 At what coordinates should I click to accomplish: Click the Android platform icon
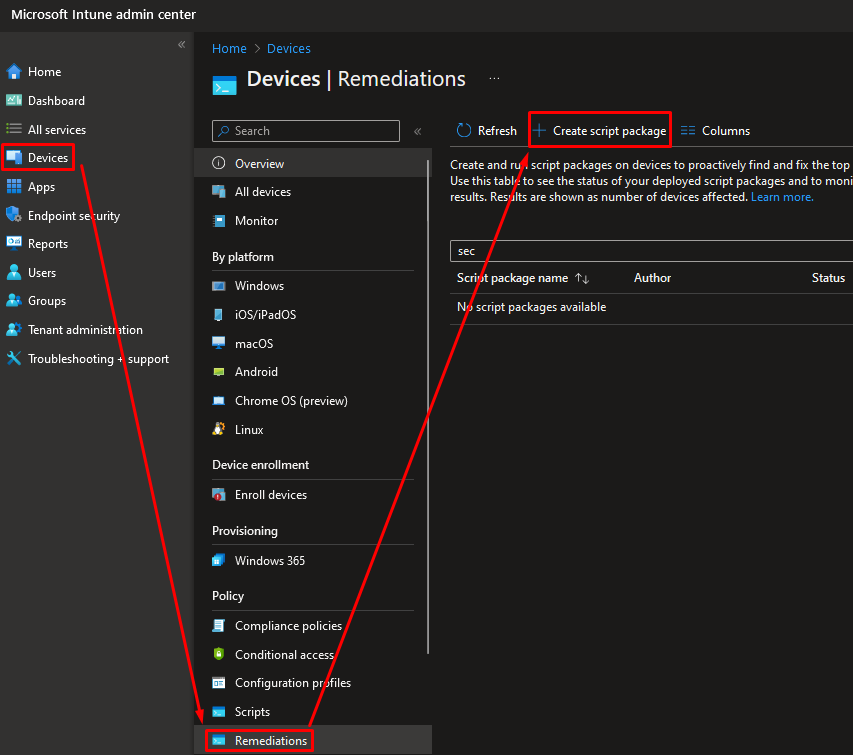[x=219, y=372]
